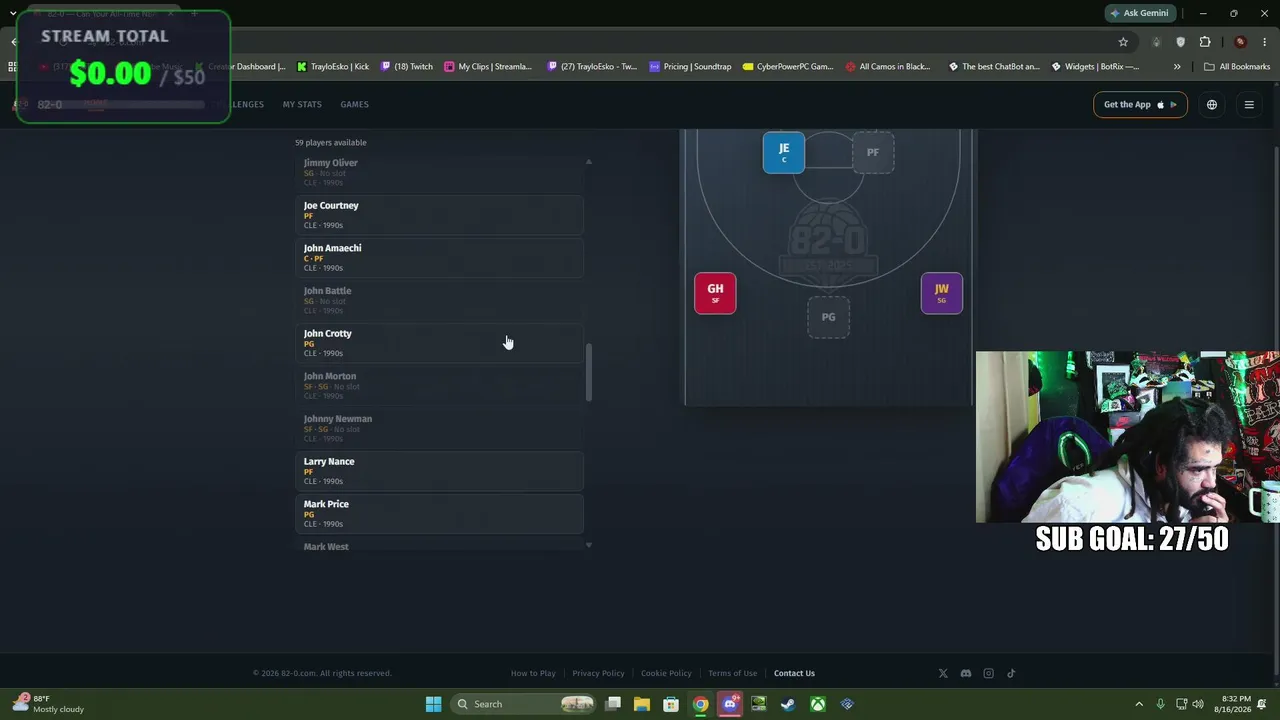Open Task View on the taskbar
Viewport: 1280px width, 720px height.
[613, 704]
